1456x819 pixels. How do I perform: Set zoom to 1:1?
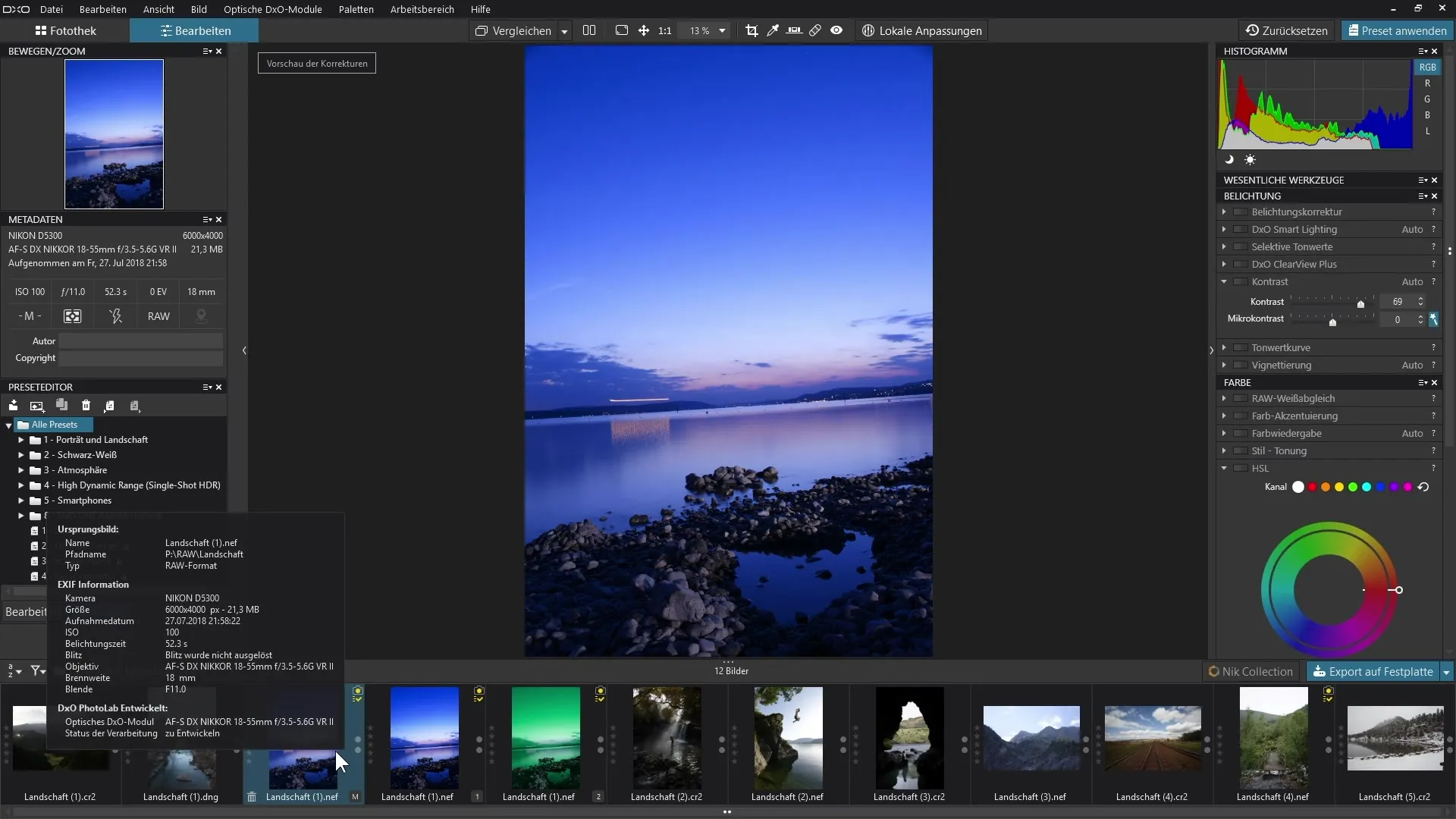[x=665, y=31]
